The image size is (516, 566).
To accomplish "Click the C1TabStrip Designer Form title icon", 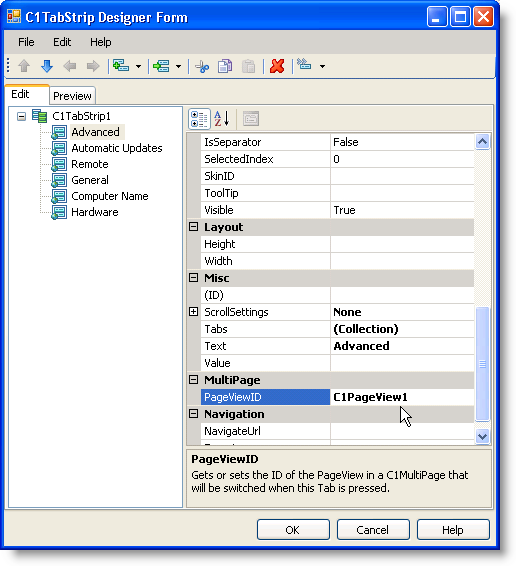I will tap(14, 17).
